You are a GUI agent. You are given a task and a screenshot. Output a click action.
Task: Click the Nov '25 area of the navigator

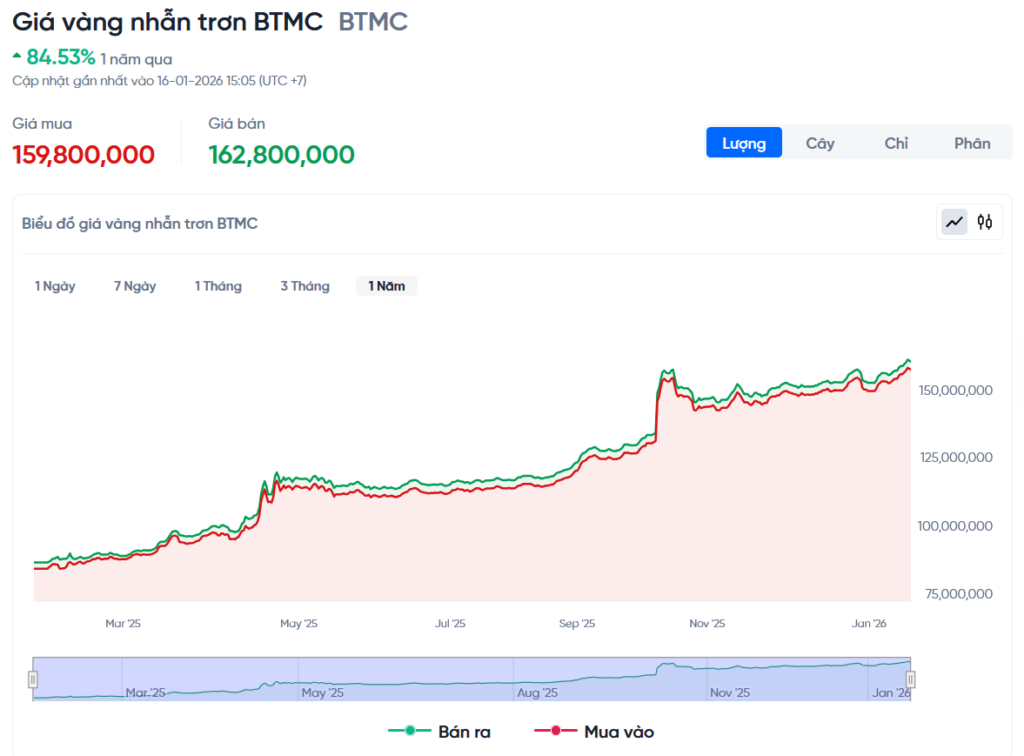[729, 692]
